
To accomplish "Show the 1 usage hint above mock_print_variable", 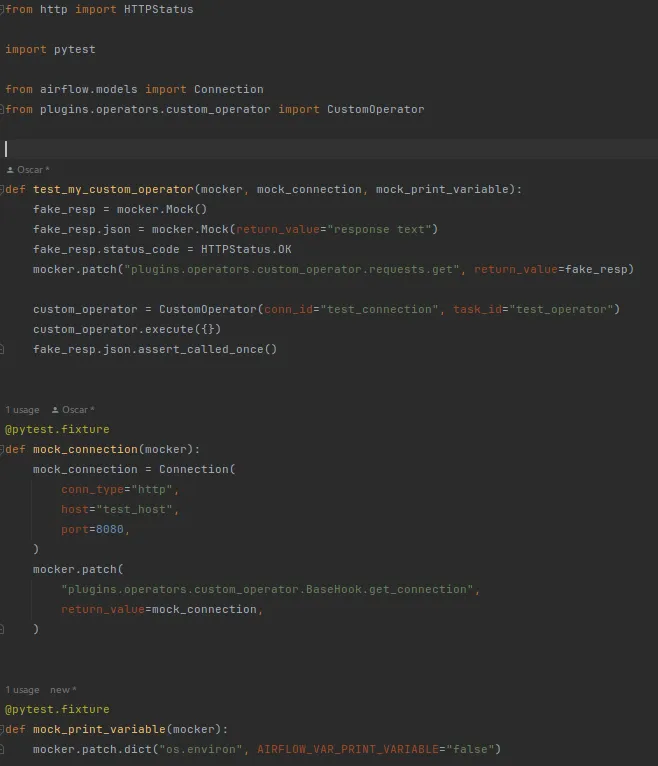I will pyautogui.click(x=22, y=690).
